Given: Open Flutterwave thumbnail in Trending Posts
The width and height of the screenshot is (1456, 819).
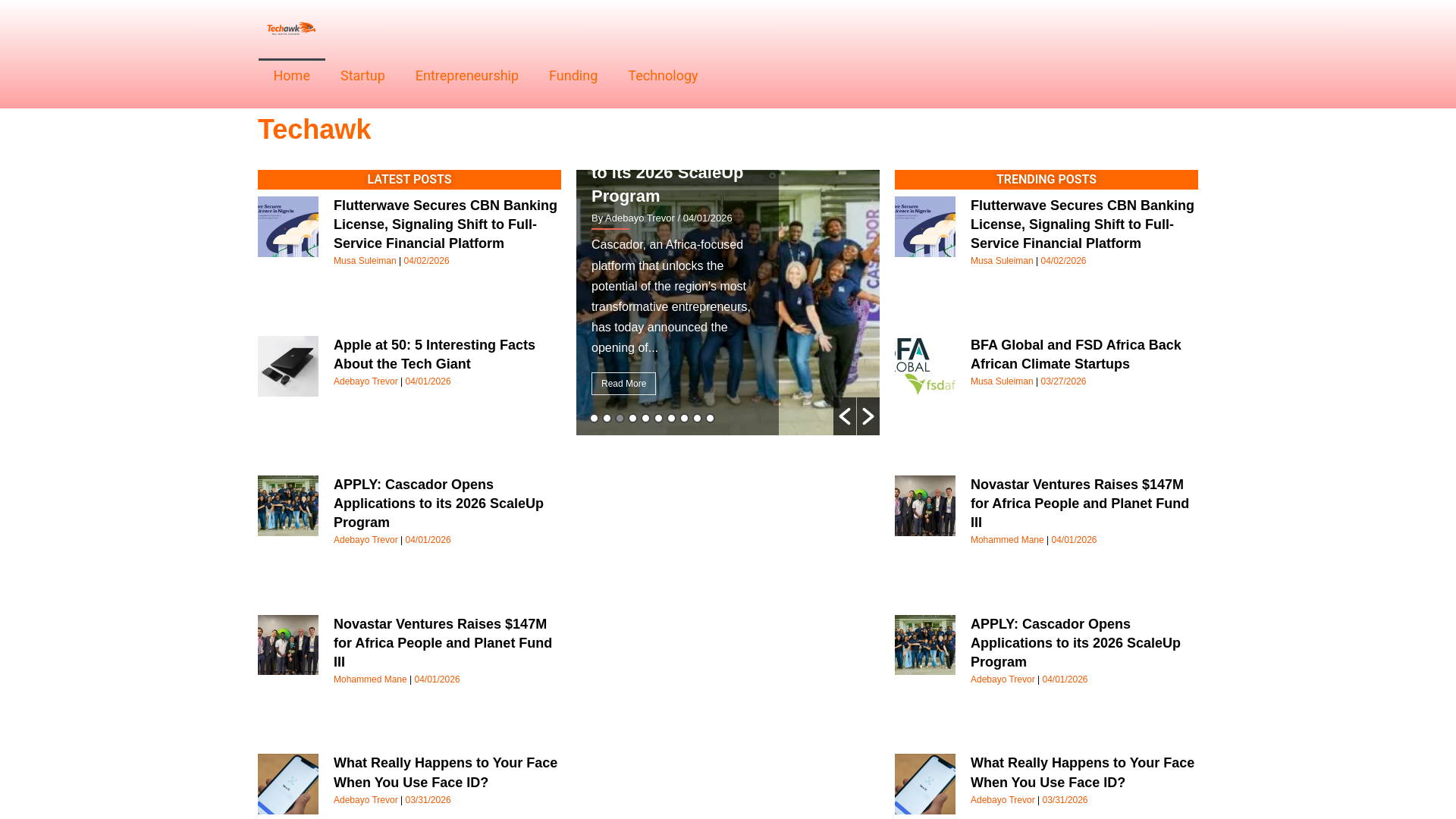Looking at the screenshot, I should 925,227.
